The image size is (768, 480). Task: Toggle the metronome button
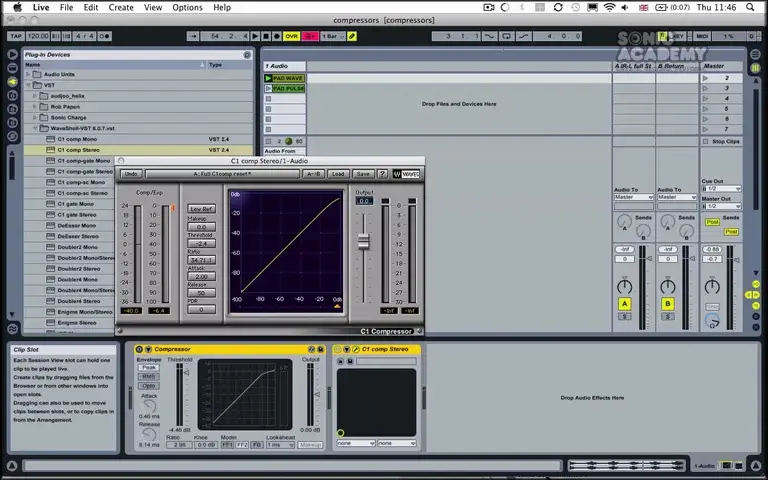[x=104, y=36]
